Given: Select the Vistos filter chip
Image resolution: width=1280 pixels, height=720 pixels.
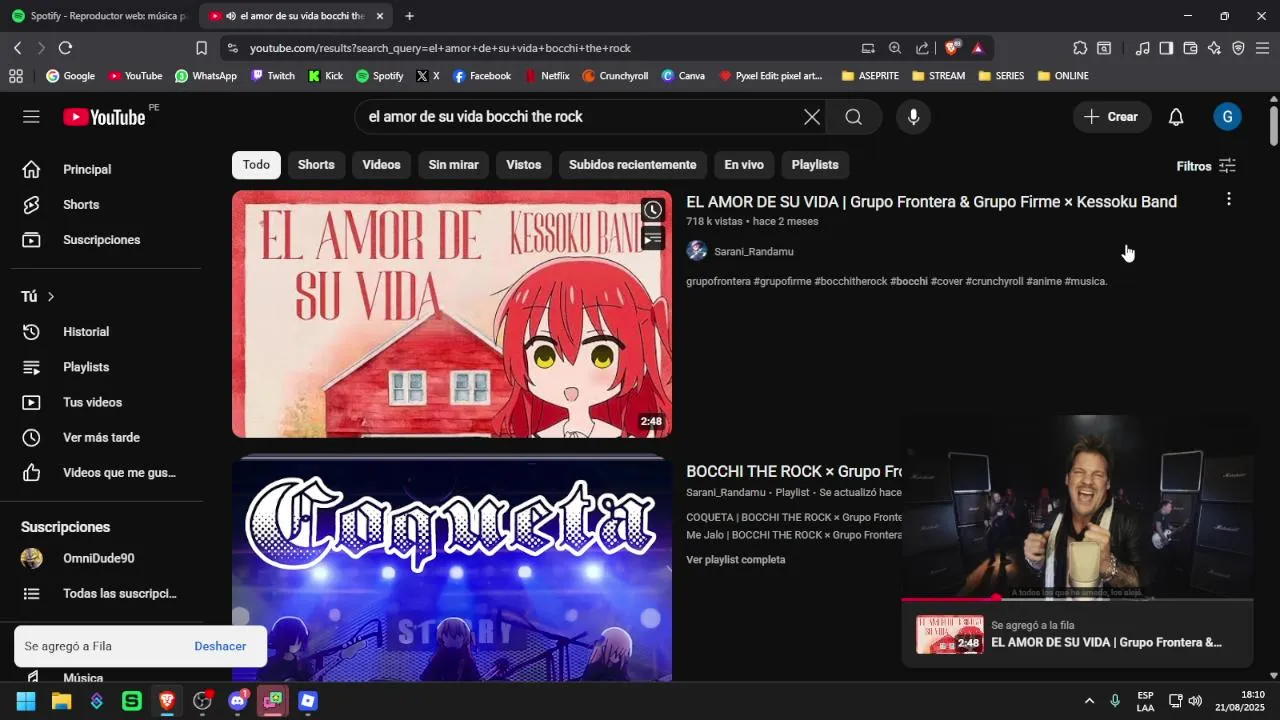Looking at the screenshot, I should click(523, 165).
